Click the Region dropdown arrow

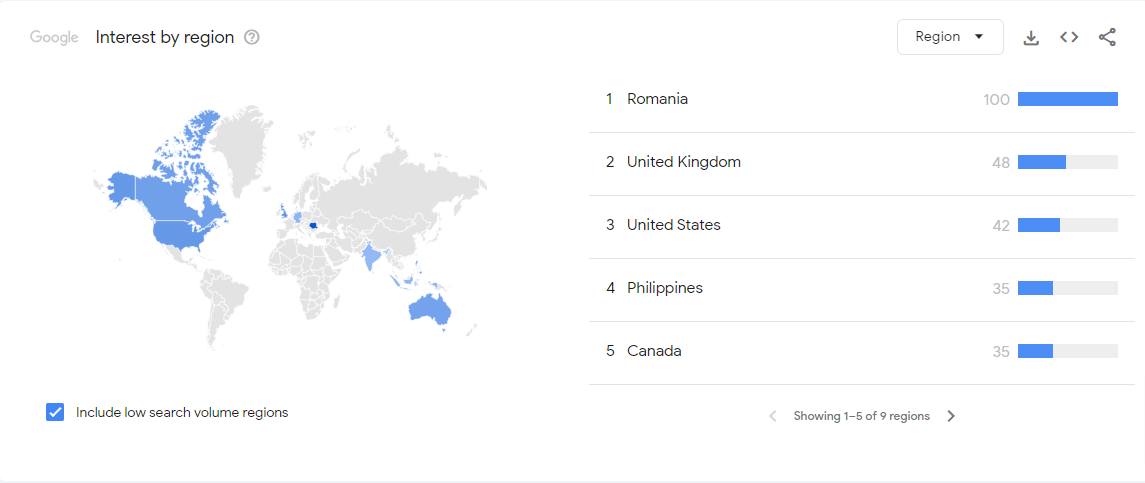[979, 37]
